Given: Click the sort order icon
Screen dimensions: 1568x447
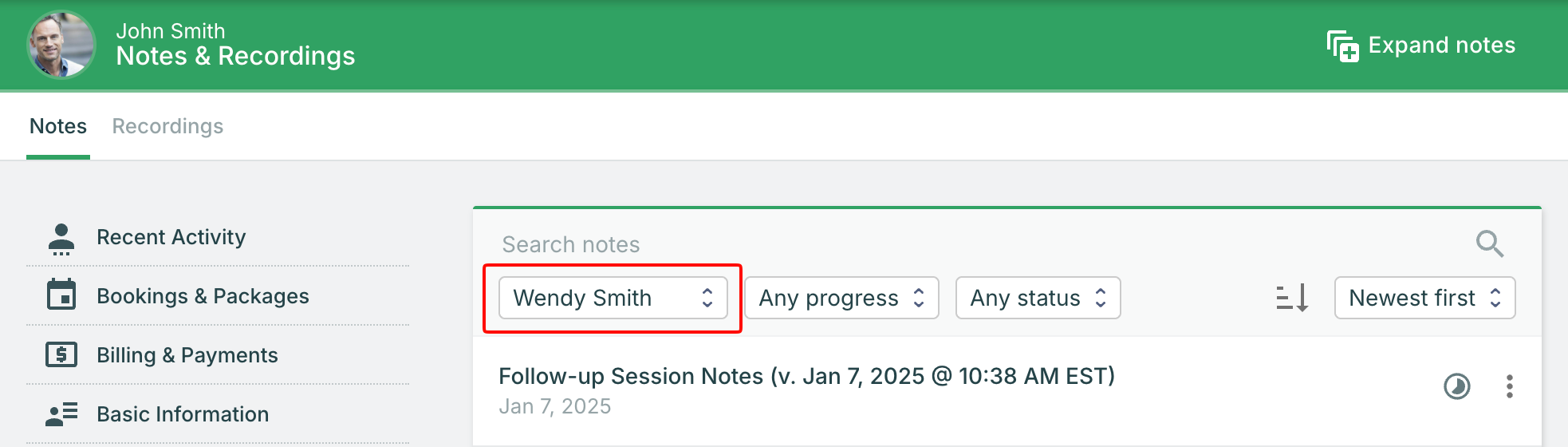Looking at the screenshot, I should (x=1292, y=298).
